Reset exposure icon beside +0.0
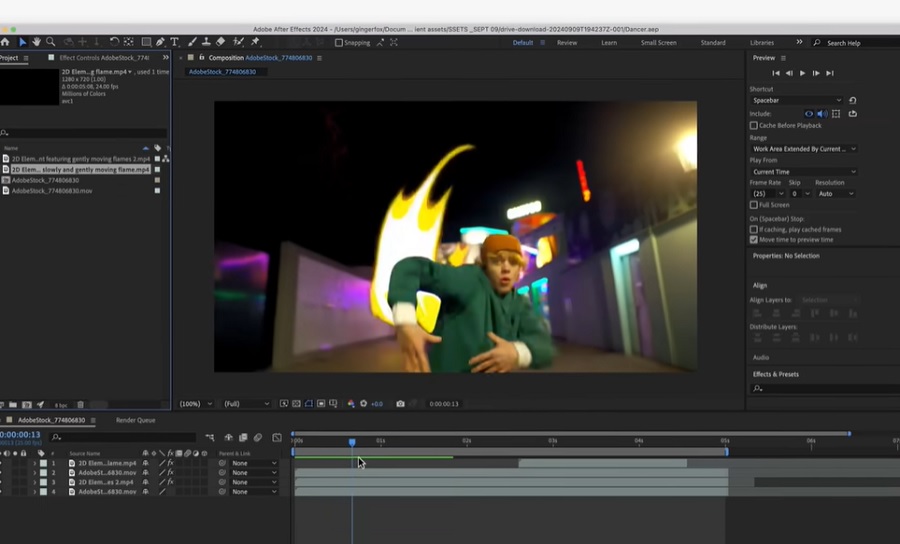Viewport: 900px width, 544px height. [363, 404]
